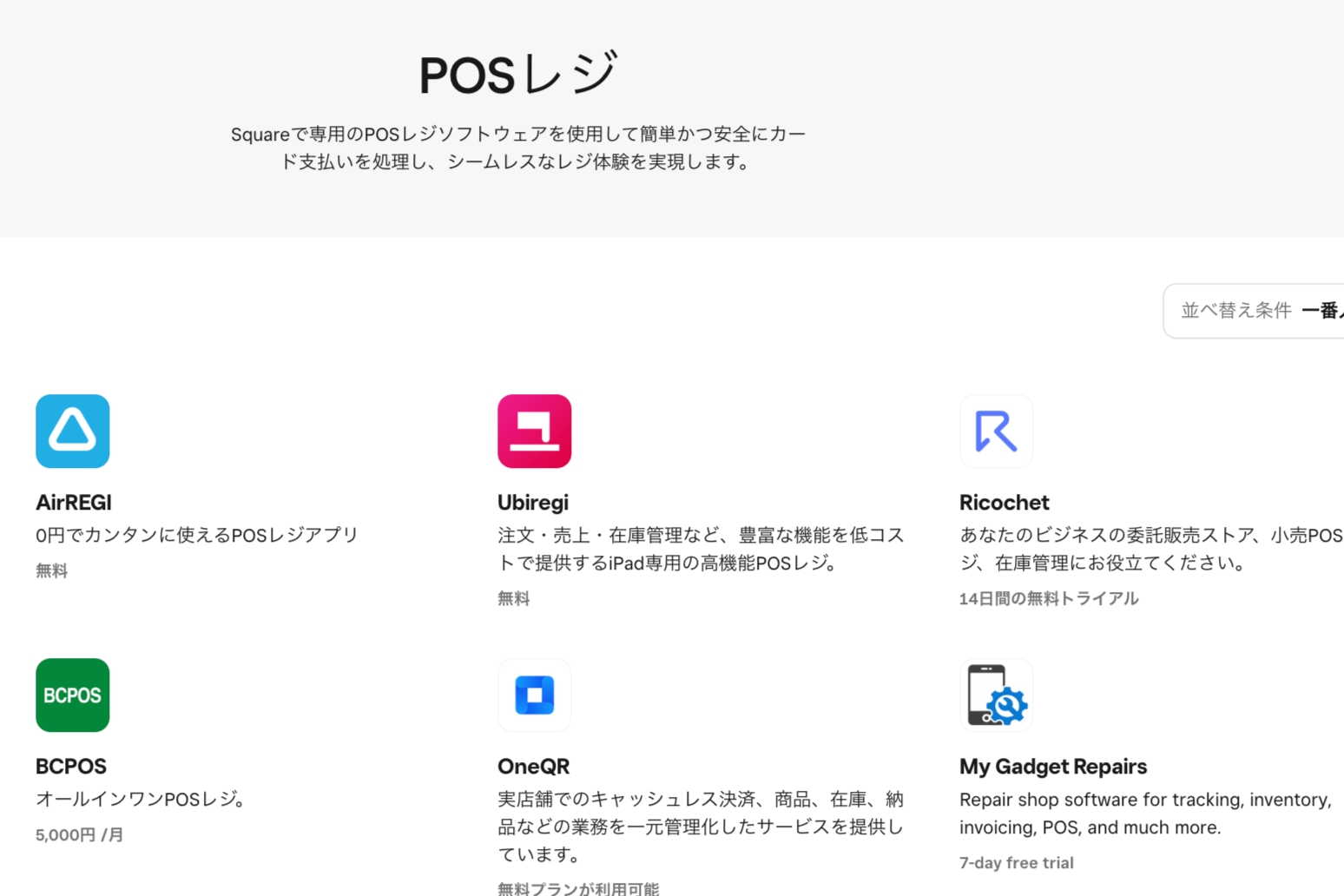Image resolution: width=1344 pixels, height=896 pixels.
Task: Click the オールインワンPOSレジ。 description
Action: (142, 800)
